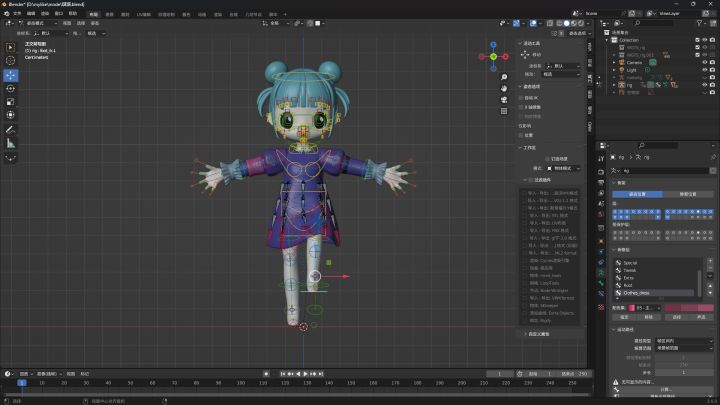
Task: Open the Texture properties tab
Action: point(601,307)
